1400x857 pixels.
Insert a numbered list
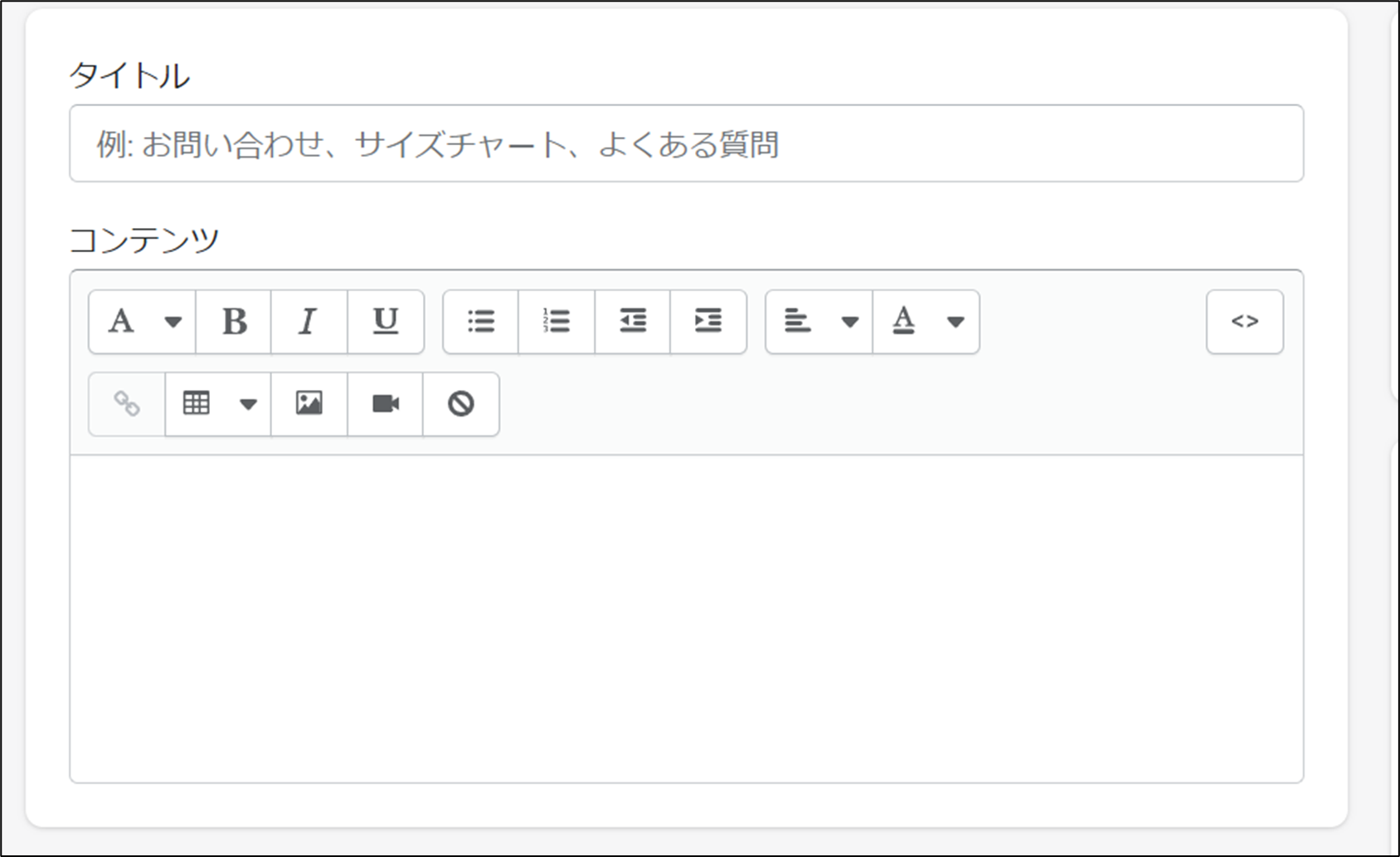[x=557, y=322]
